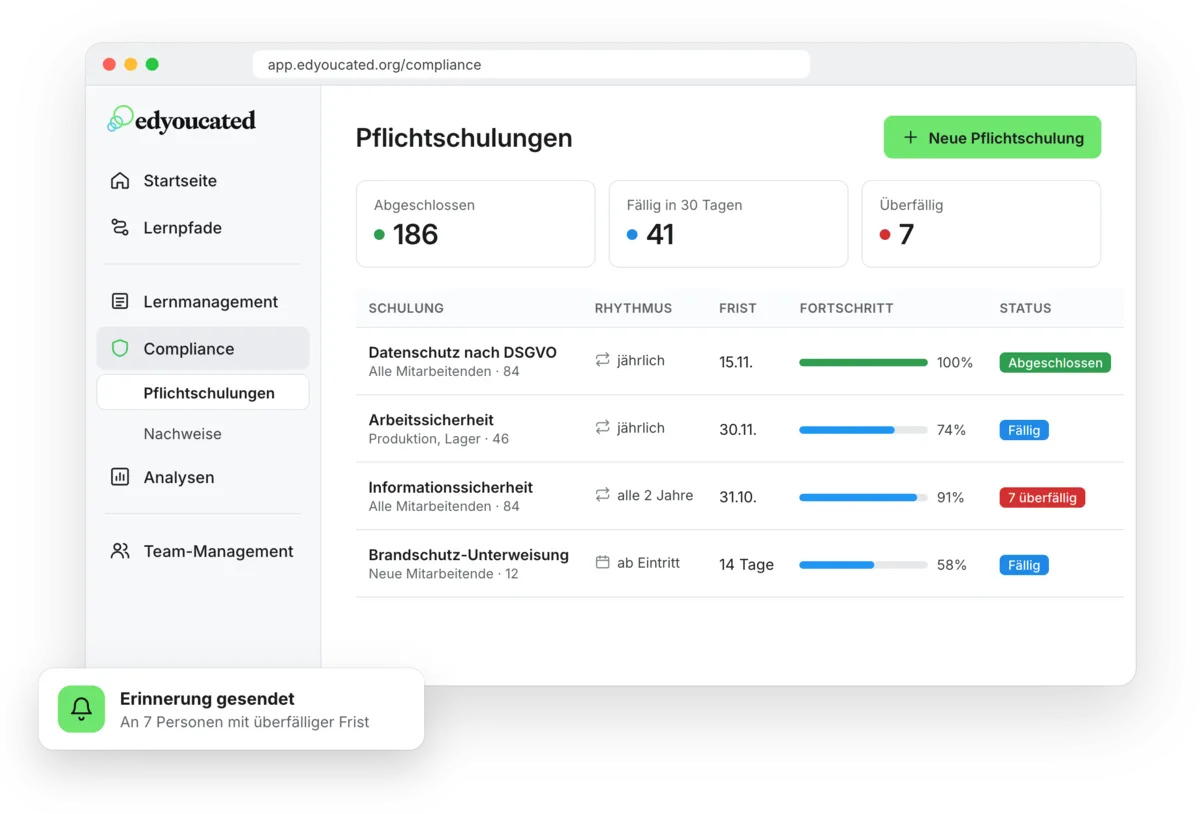
Task: Click the 31.10. deadline cell
Action: click(737, 497)
